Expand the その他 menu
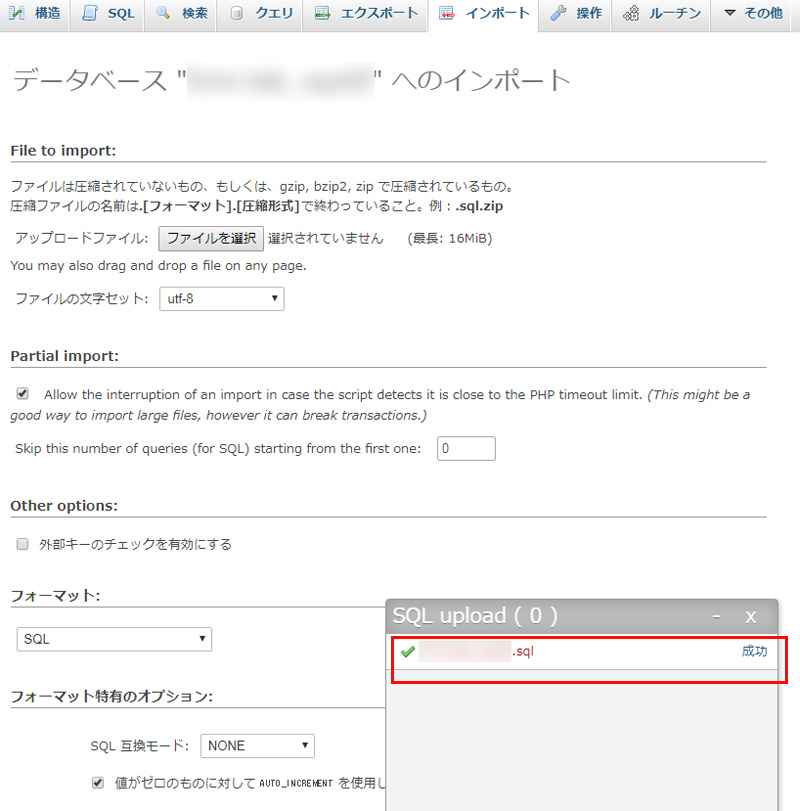 (x=750, y=14)
